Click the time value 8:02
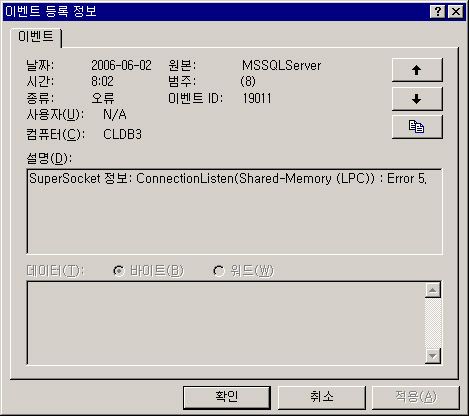469x416 pixels. [102, 81]
